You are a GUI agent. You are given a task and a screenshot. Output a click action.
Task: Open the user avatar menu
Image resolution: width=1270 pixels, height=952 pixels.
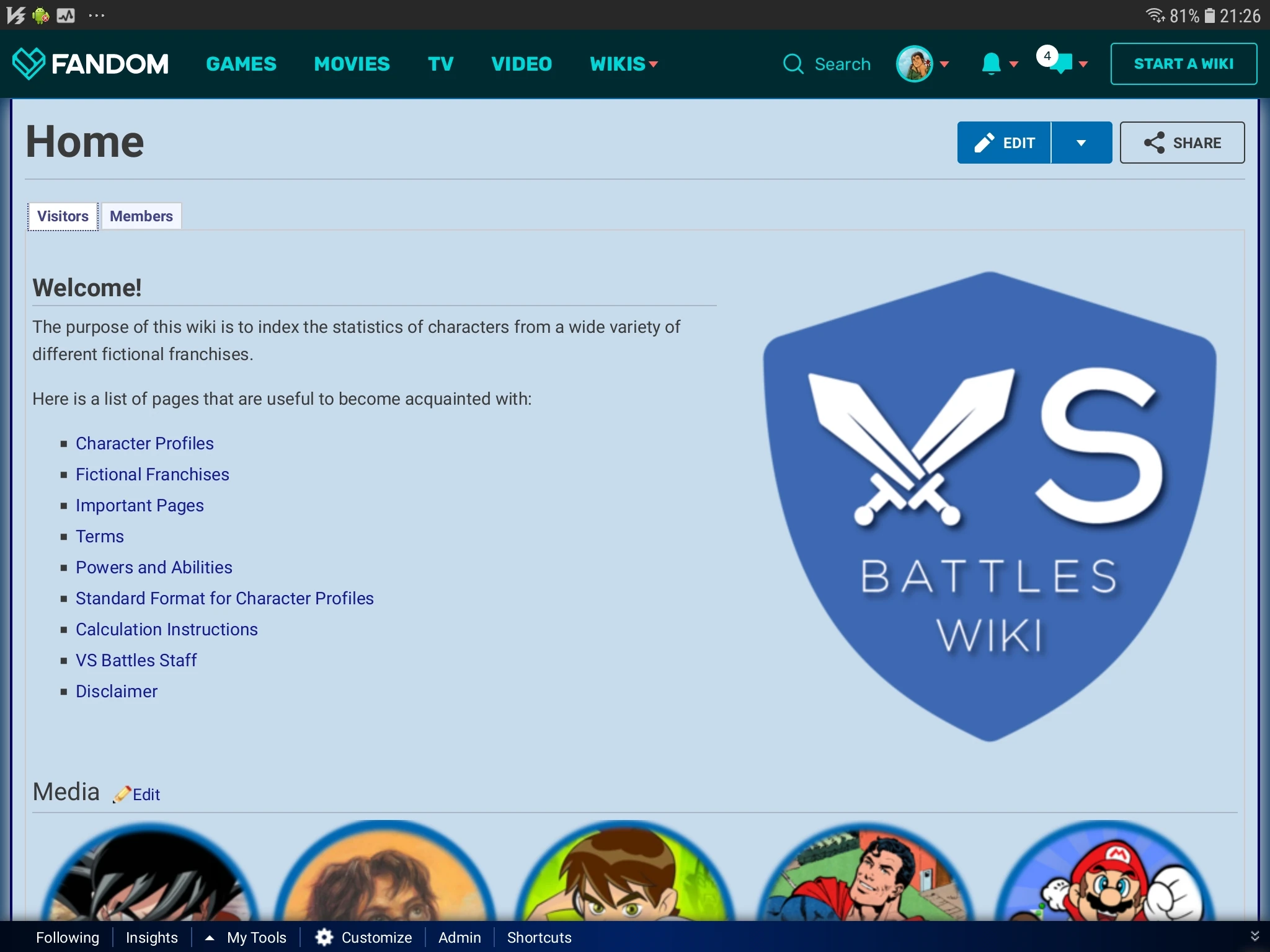pos(915,64)
